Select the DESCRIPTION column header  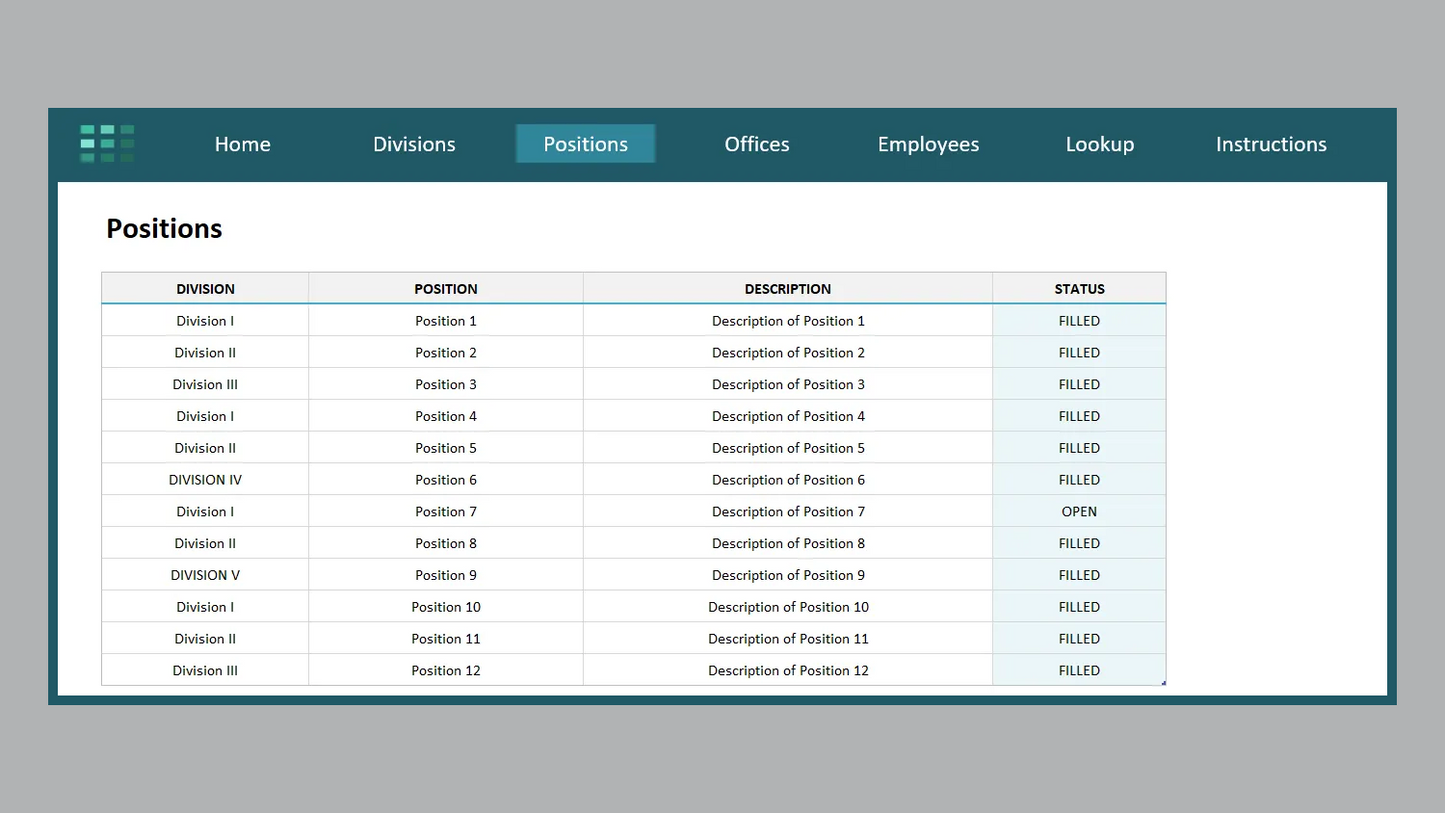(788, 288)
